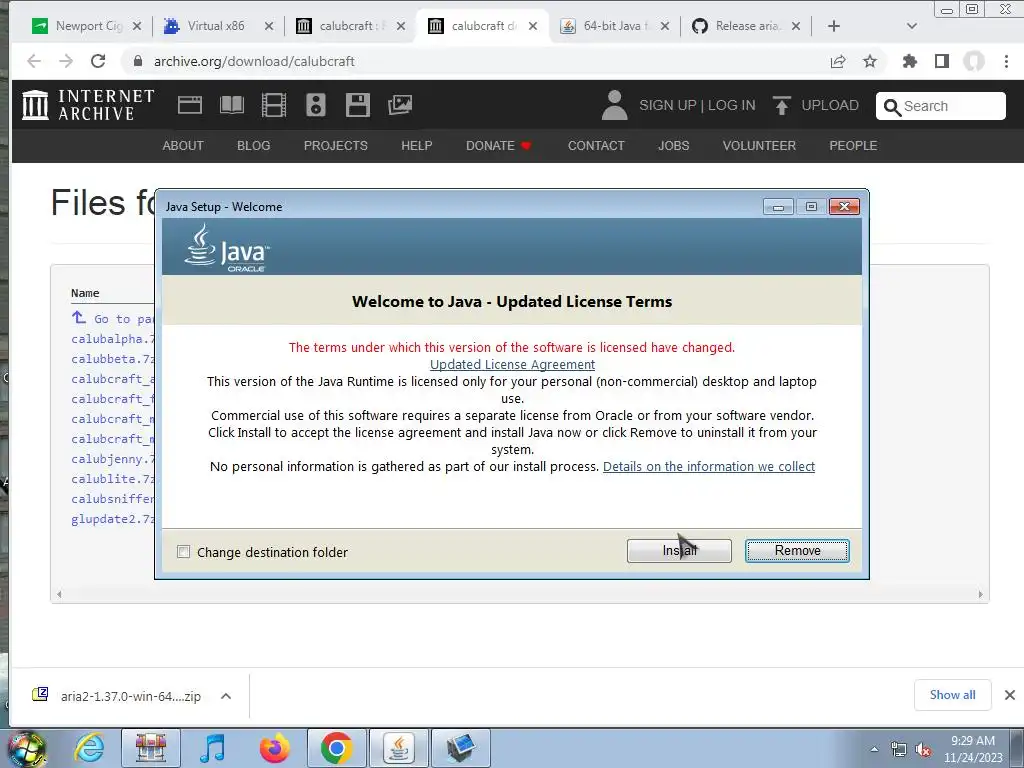Open the CONTACT menu item
1024x768 pixels.
click(596, 146)
